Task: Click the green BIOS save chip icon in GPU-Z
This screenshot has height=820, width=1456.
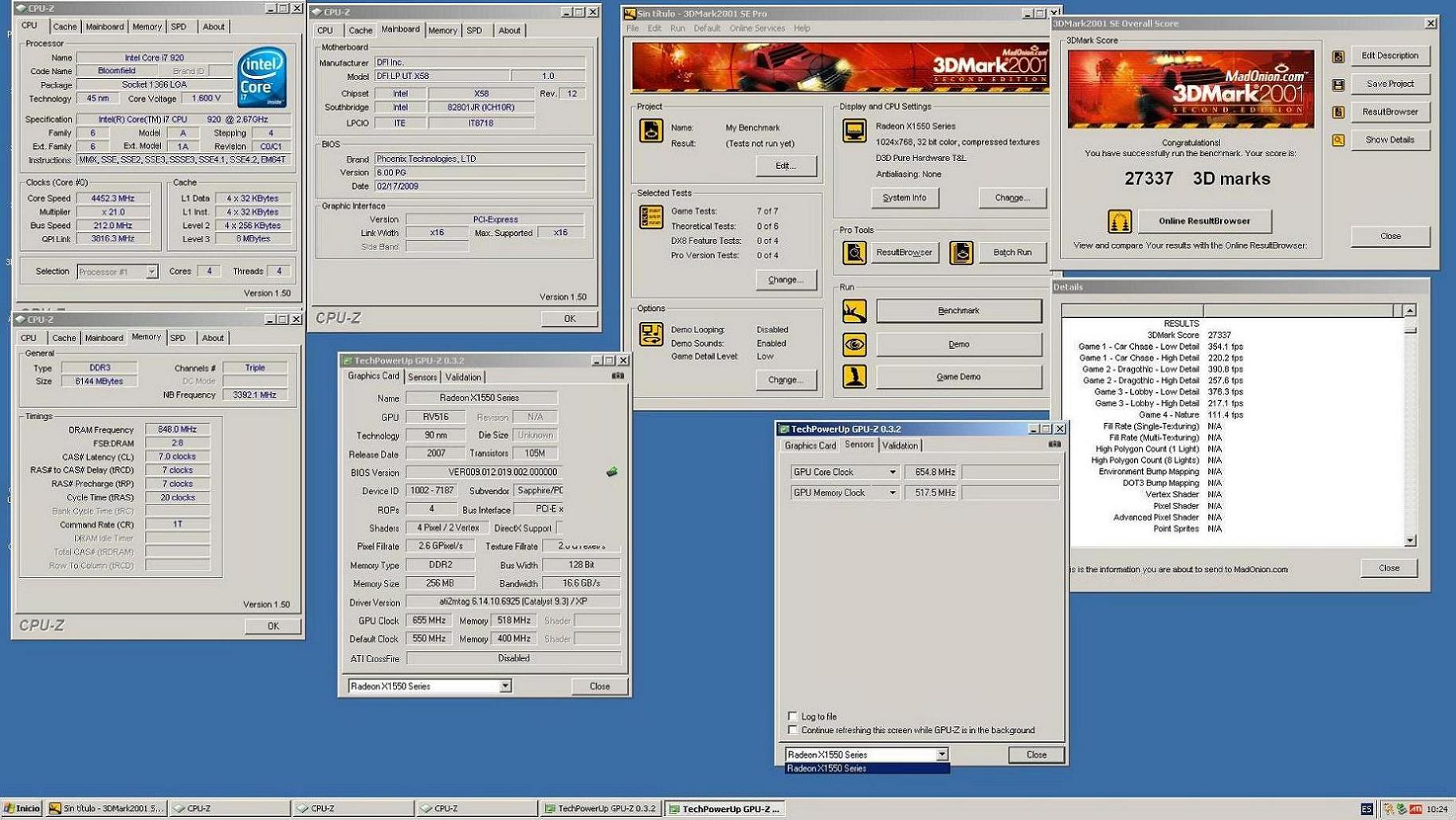Action: click(611, 472)
